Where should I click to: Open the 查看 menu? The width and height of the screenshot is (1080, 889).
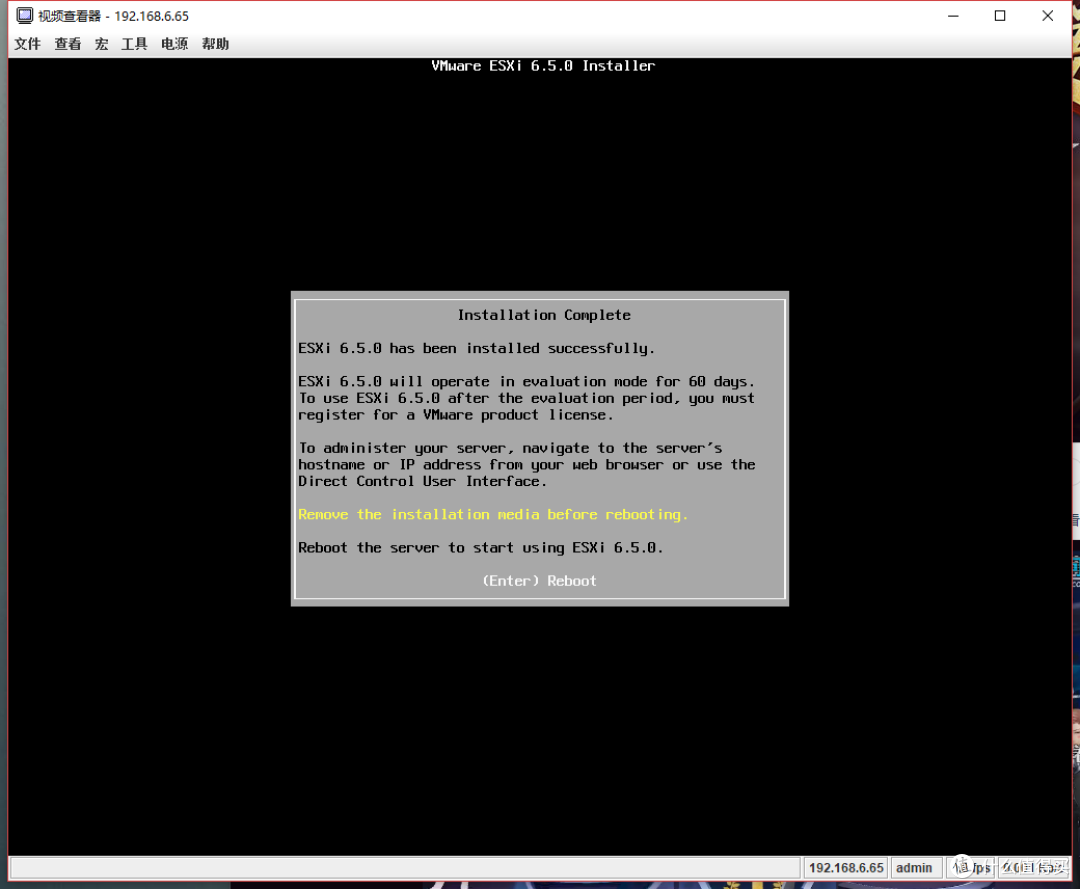68,44
